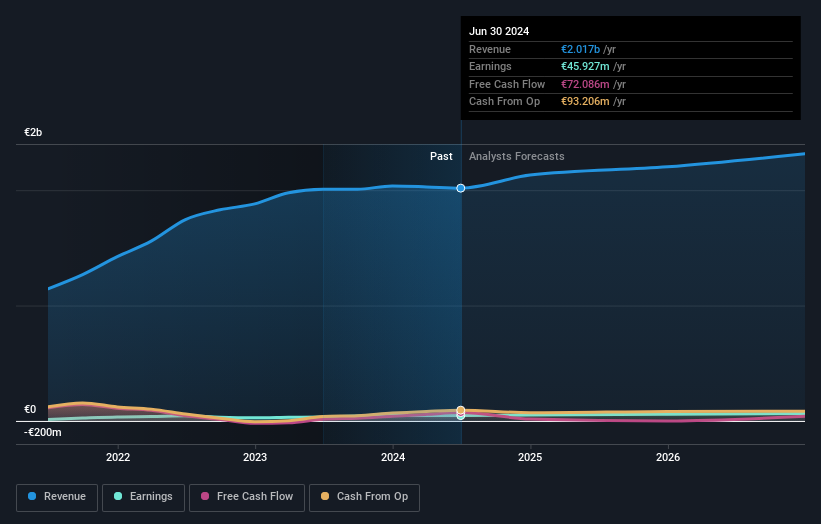Click the 2023 x-axis label

click(x=255, y=458)
